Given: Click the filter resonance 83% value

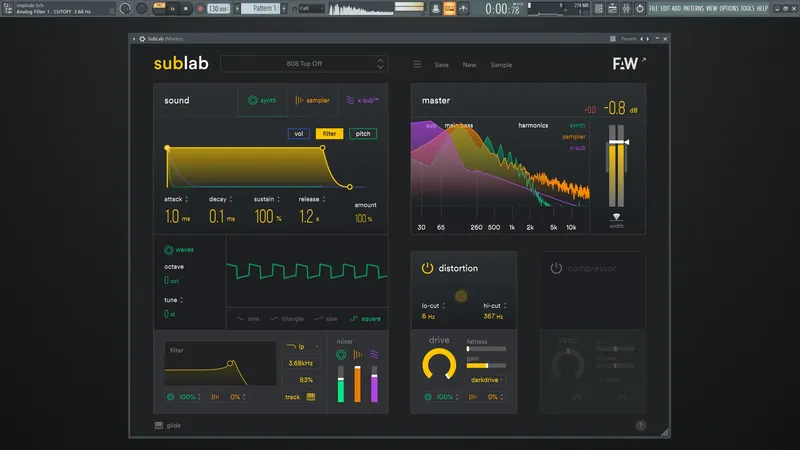Looking at the screenshot, I should coord(306,380).
